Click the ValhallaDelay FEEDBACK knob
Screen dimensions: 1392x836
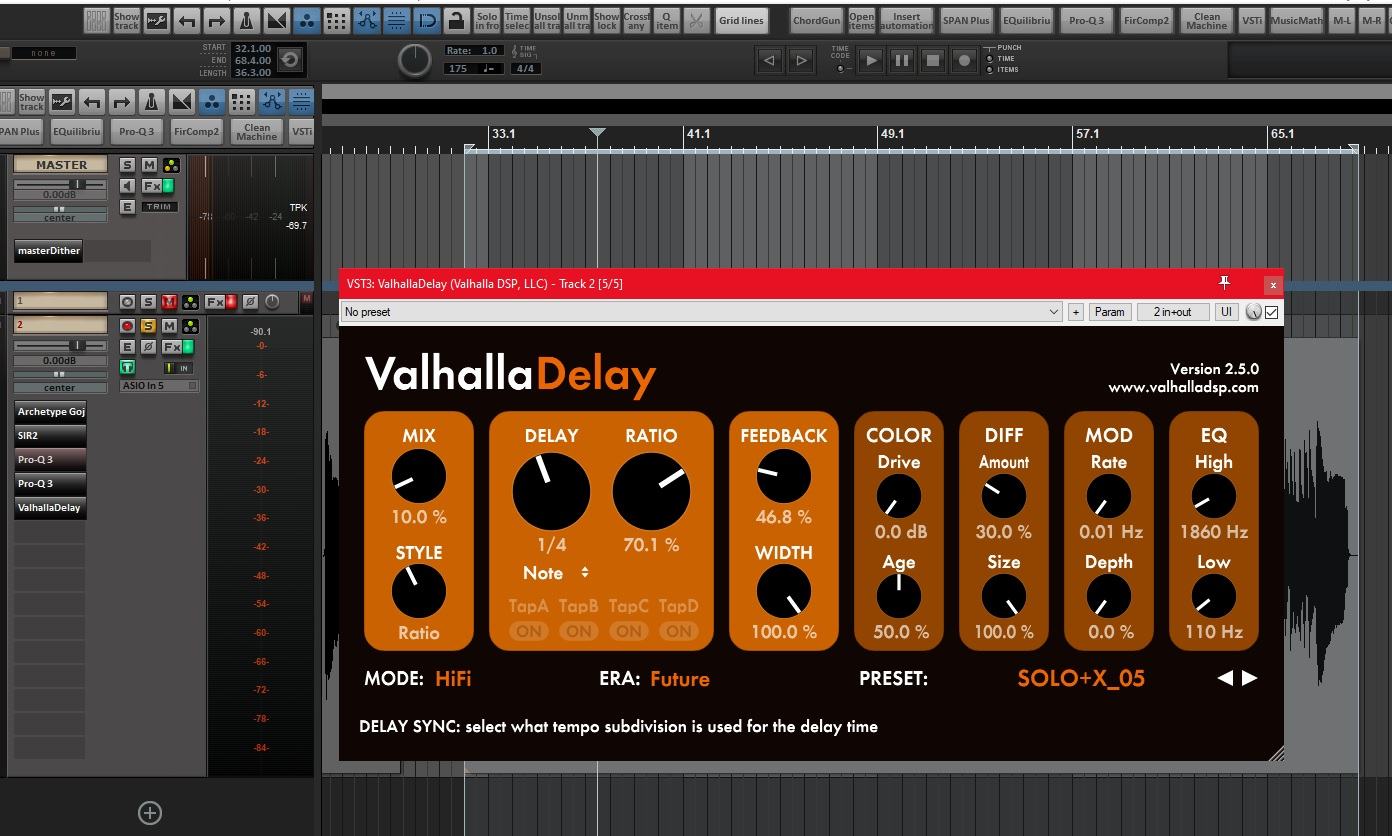pos(784,476)
